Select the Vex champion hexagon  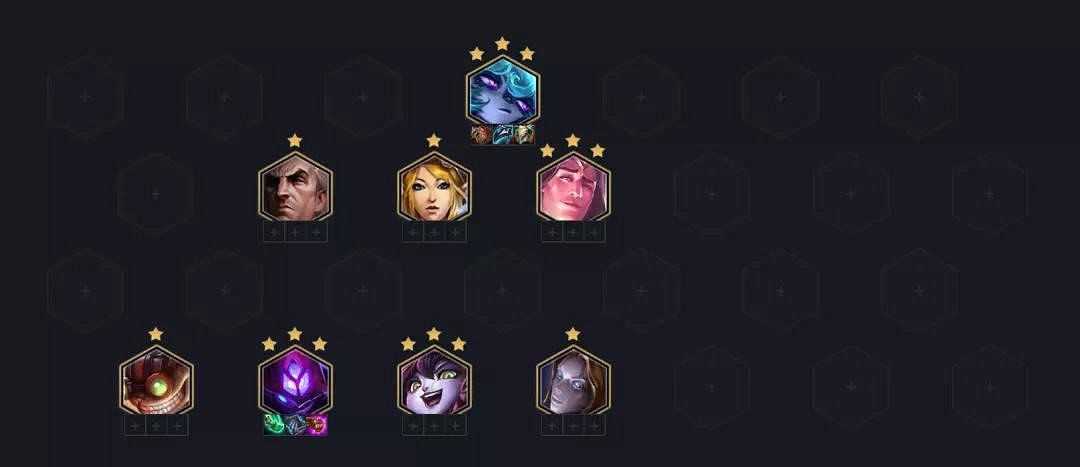tap(503, 91)
